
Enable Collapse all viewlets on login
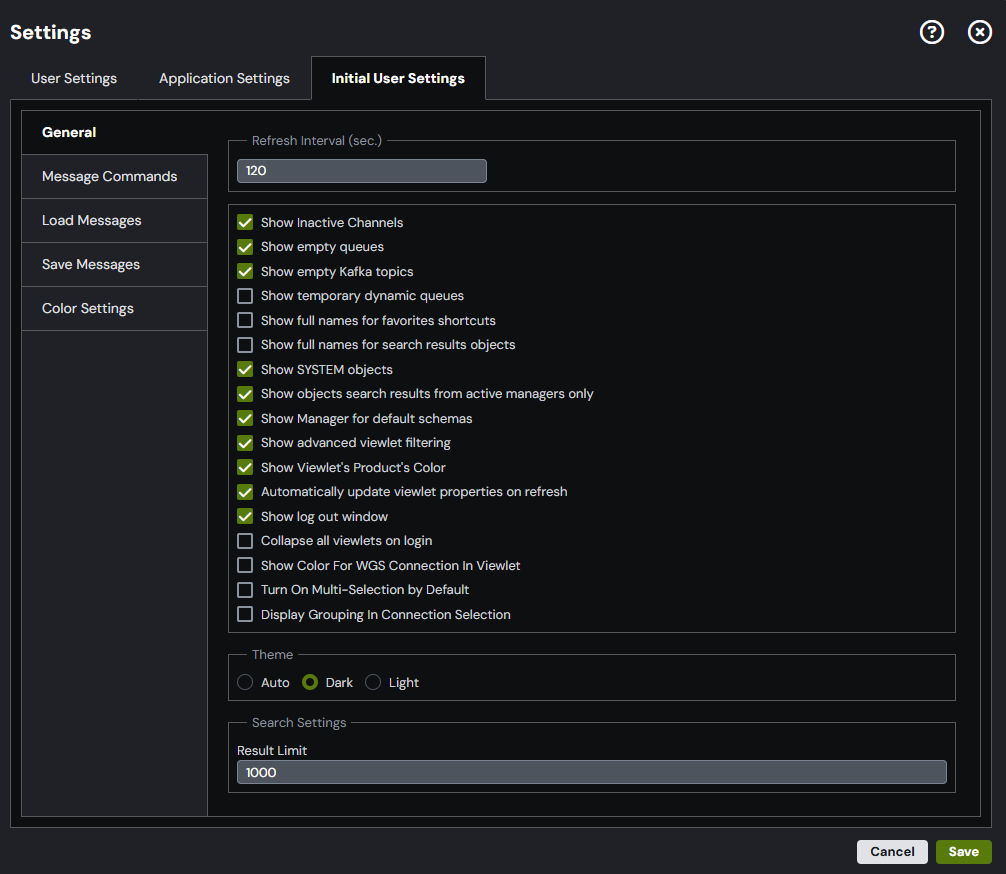click(x=245, y=541)
